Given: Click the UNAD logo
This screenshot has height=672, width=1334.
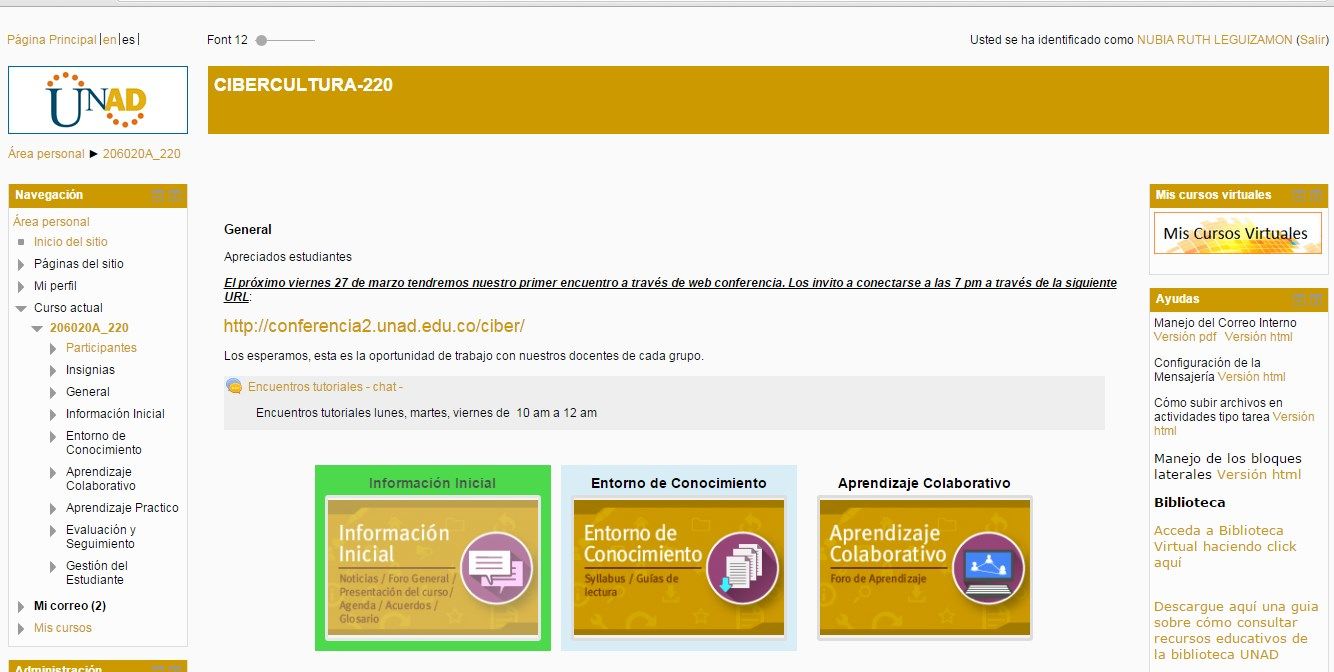Looking at the screenshot, I should pyautogui.click(x=97, y=100).
